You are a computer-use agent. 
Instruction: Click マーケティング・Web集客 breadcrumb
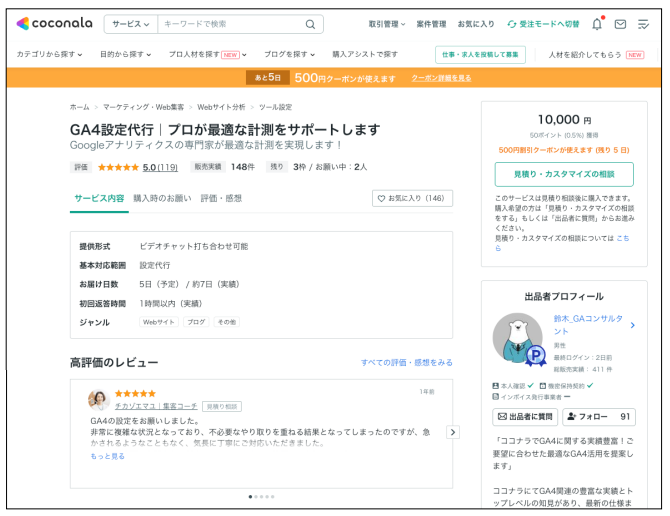[143, 107]
